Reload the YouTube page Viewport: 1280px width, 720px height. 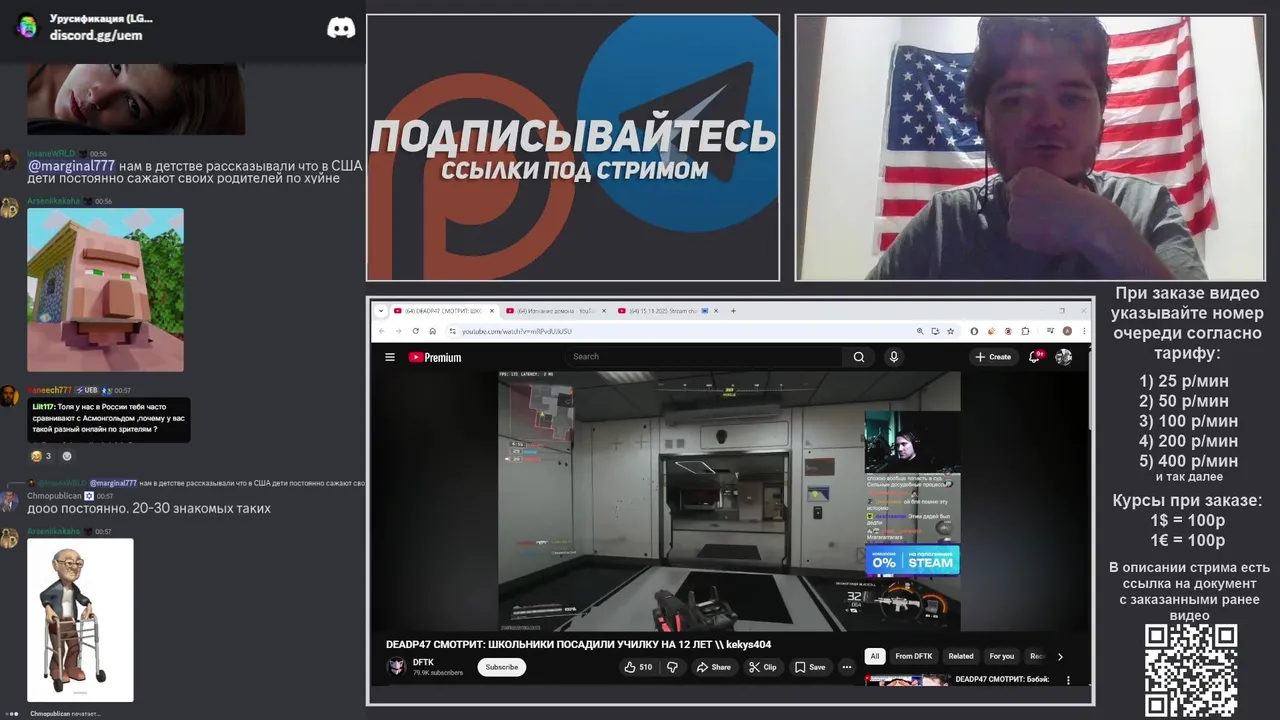415,331
